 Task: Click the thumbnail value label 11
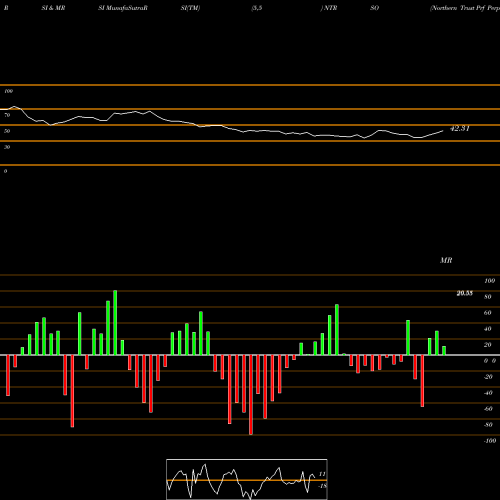pos(322,474)
